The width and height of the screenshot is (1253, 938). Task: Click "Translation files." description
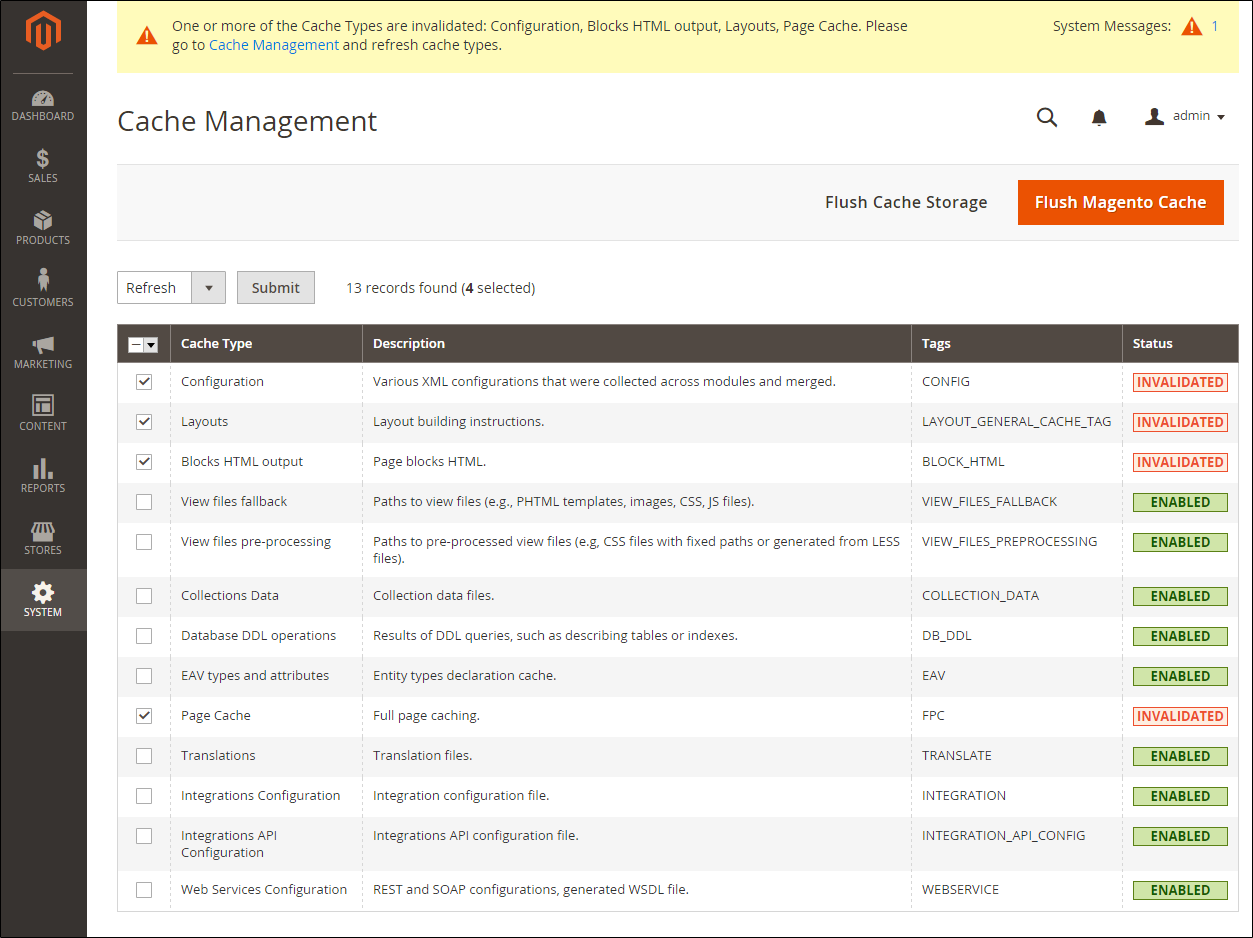(x=422, y=756)
